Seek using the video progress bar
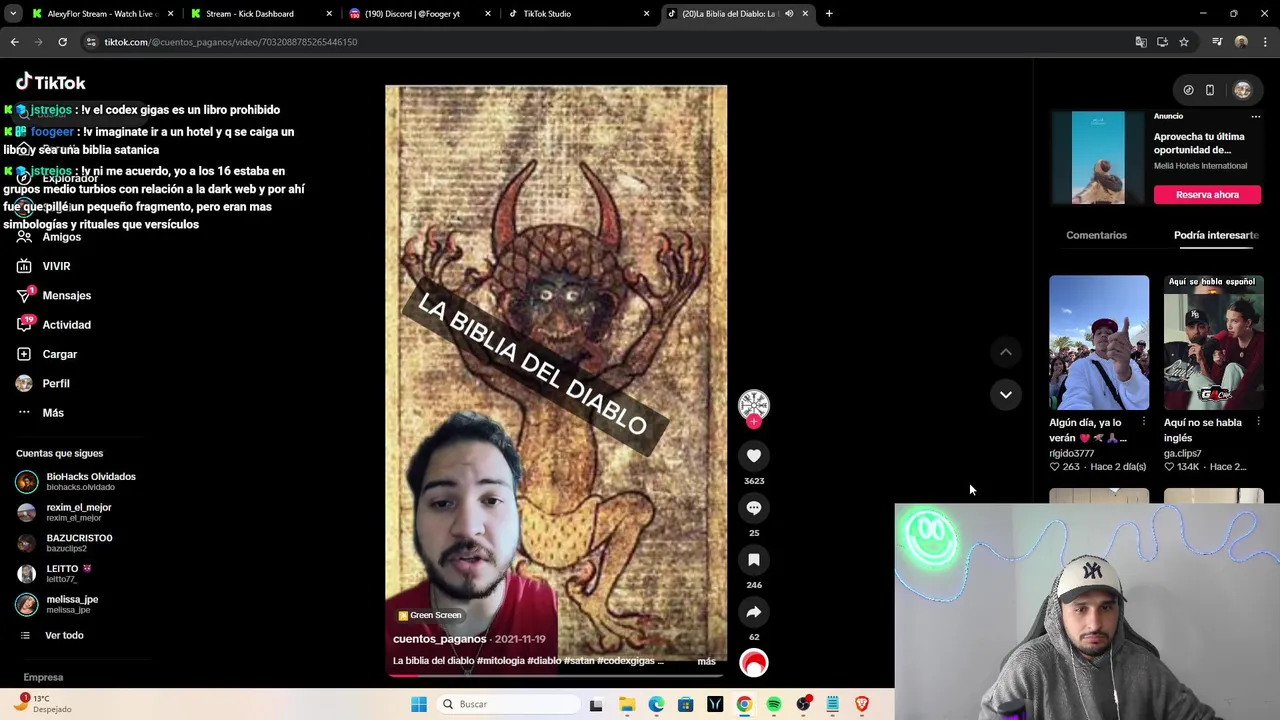Viewport: 1280px width, 720px height. click(x=556, y=674)
